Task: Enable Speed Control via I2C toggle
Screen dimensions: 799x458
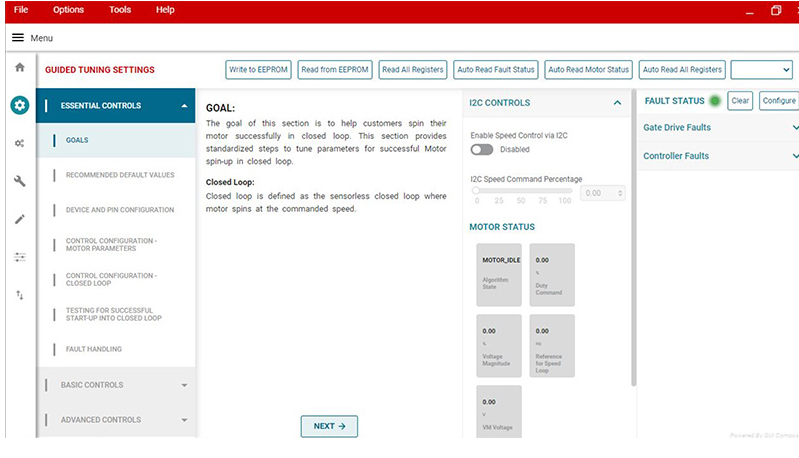Action: coord(482,149)
